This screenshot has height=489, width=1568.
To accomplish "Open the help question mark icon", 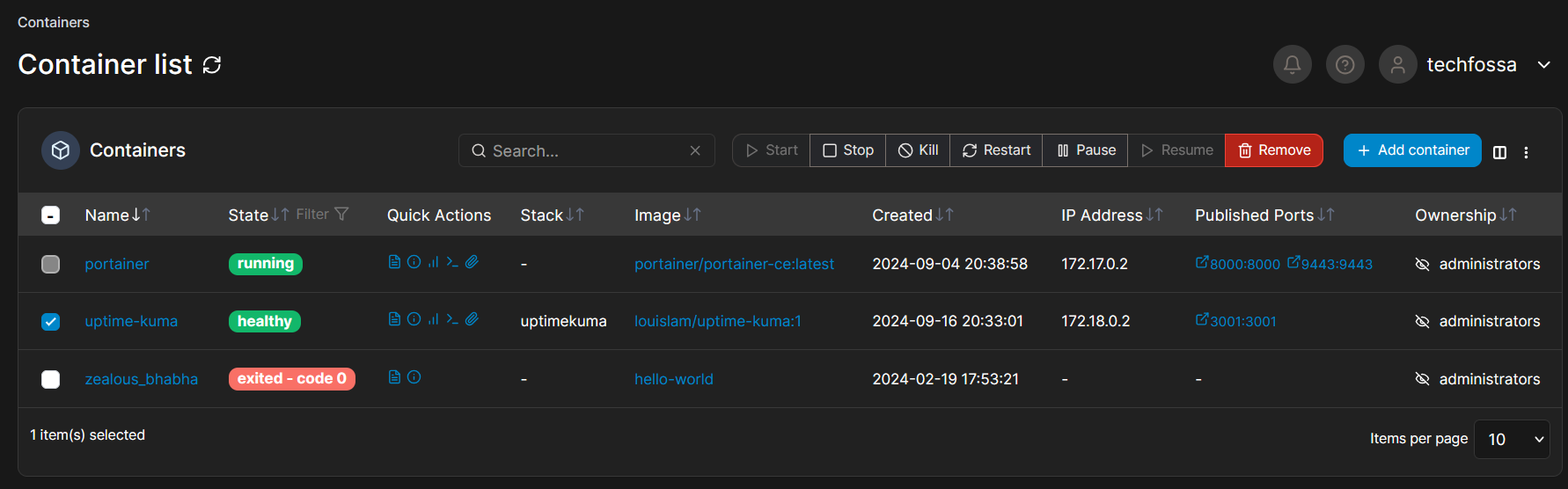I will [1345, 64].
